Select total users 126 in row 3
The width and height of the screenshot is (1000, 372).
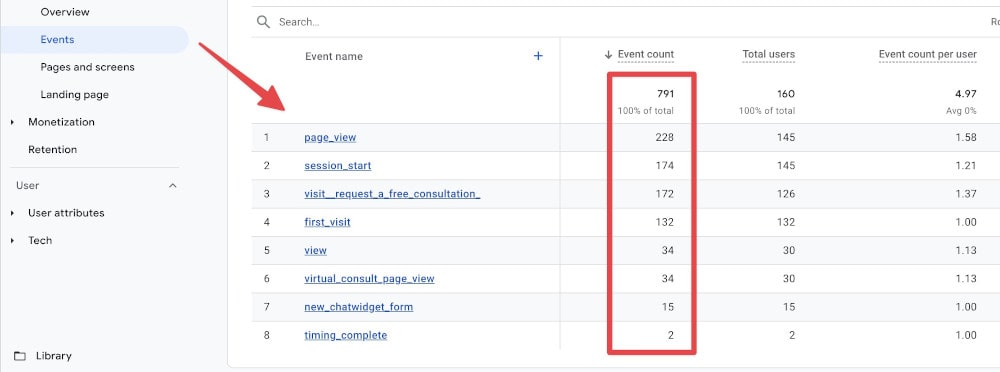[x=786, y=194]
